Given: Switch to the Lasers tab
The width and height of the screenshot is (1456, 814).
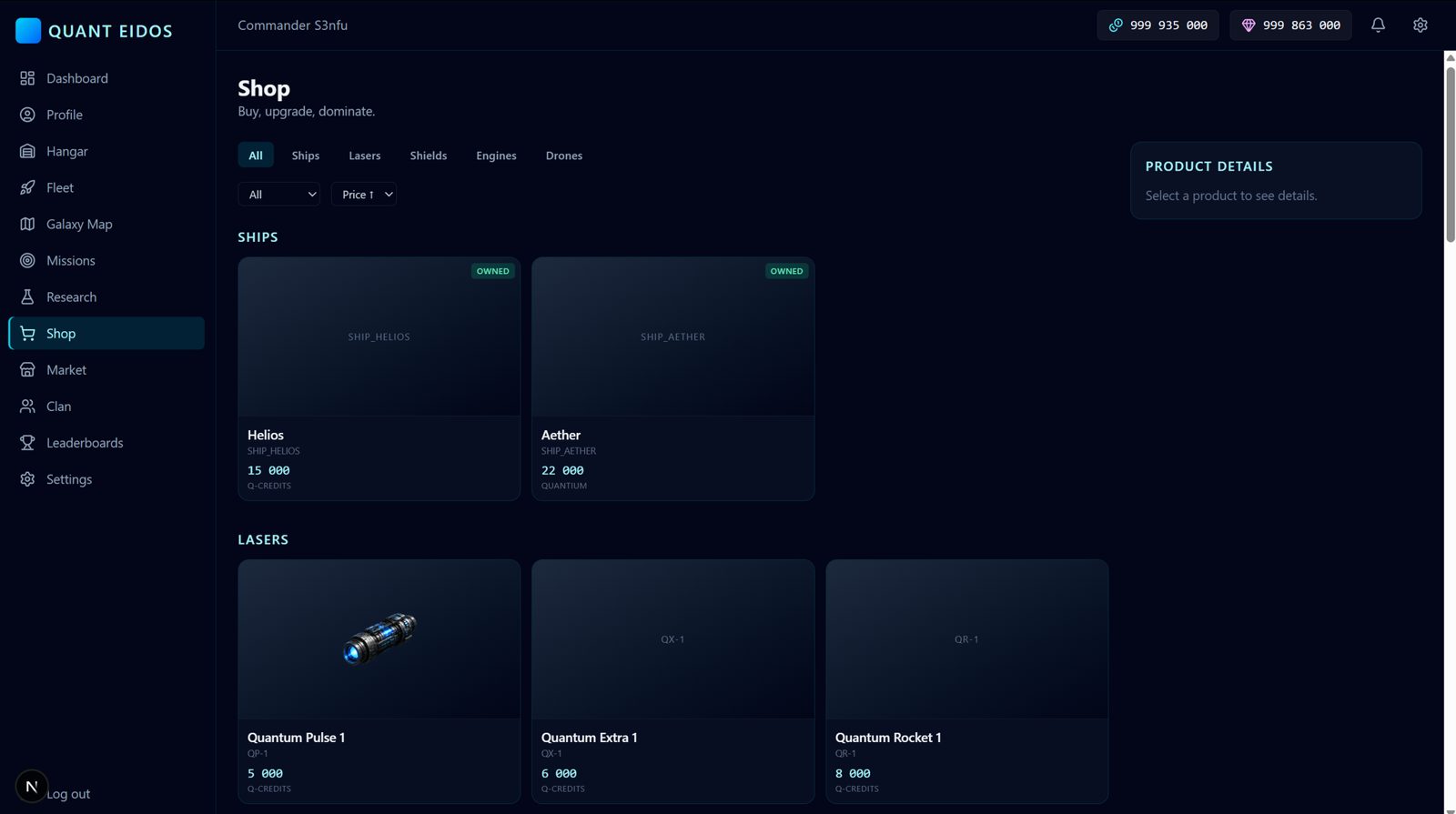Looking at the screenshot, I should pos(365,156).
